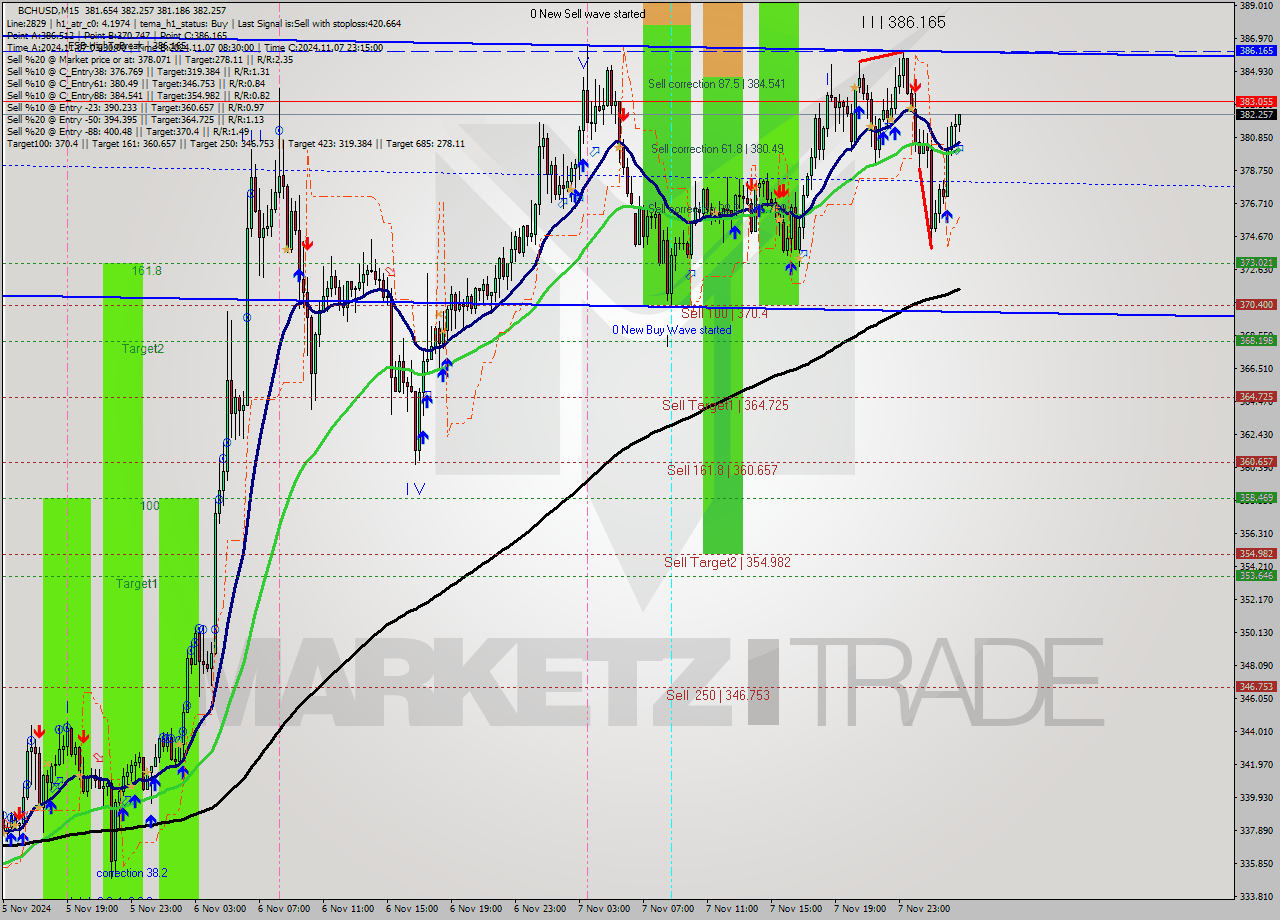Click the green 373.021 price tag

tap(1256, 263)
